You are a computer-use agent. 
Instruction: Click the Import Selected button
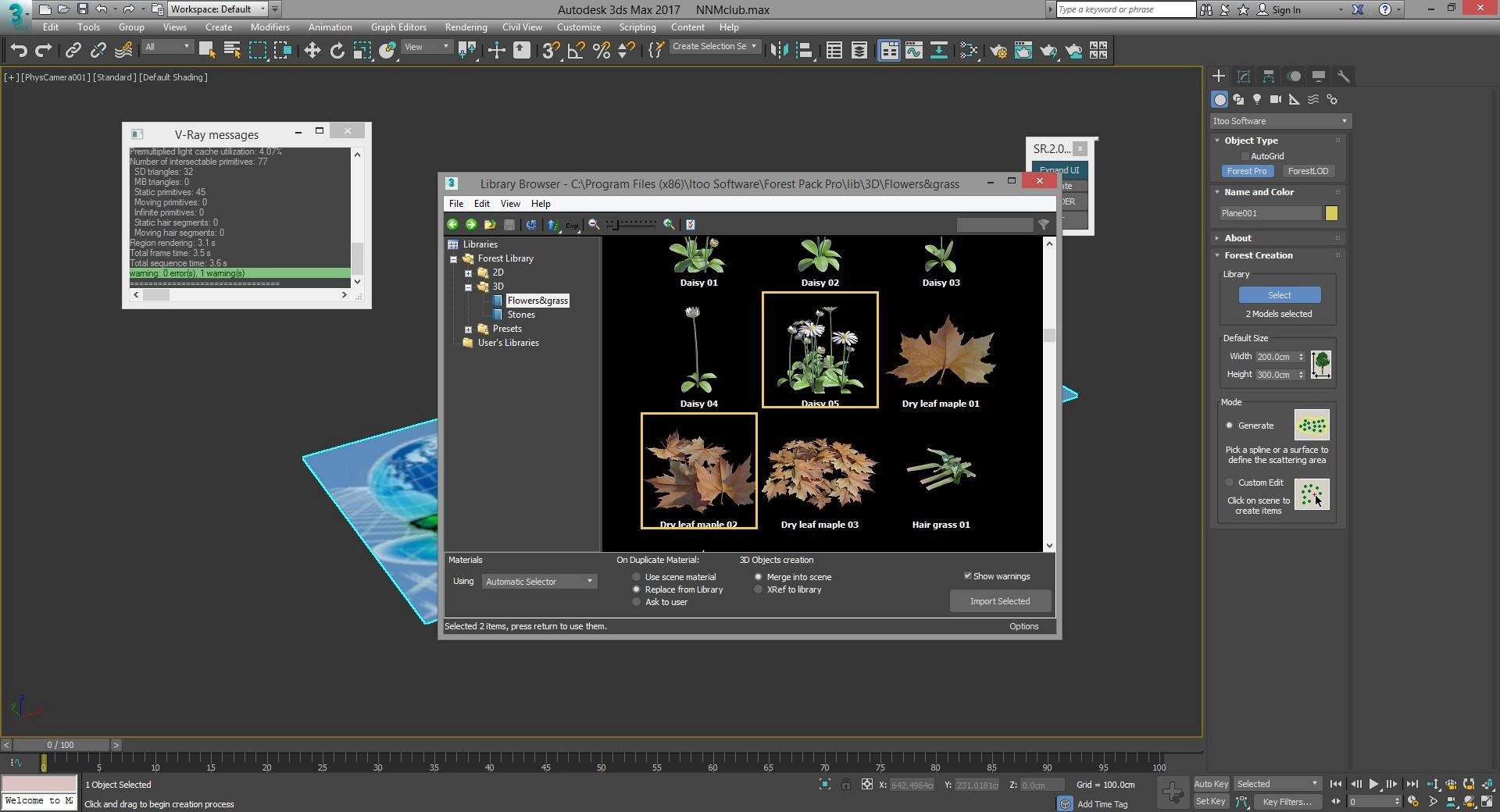coord(1000,601)
